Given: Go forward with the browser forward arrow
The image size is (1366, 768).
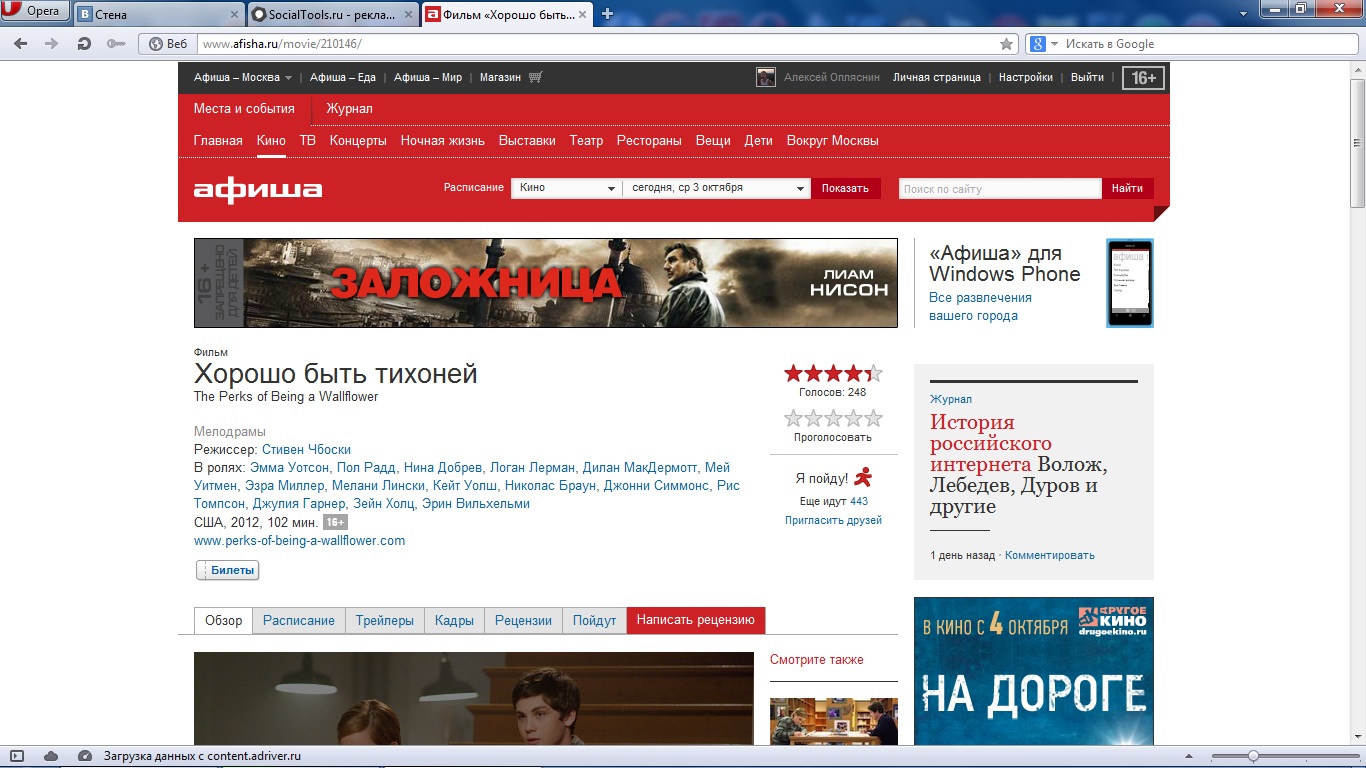Looking at the screenshot, I should tap(52, 44).
